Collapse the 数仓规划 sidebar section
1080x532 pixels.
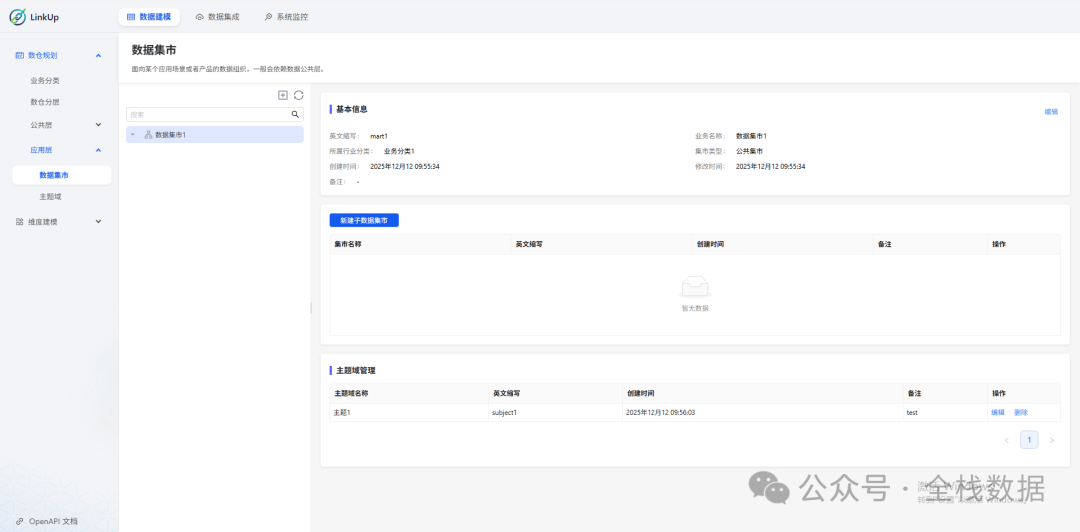pos(98,56)
